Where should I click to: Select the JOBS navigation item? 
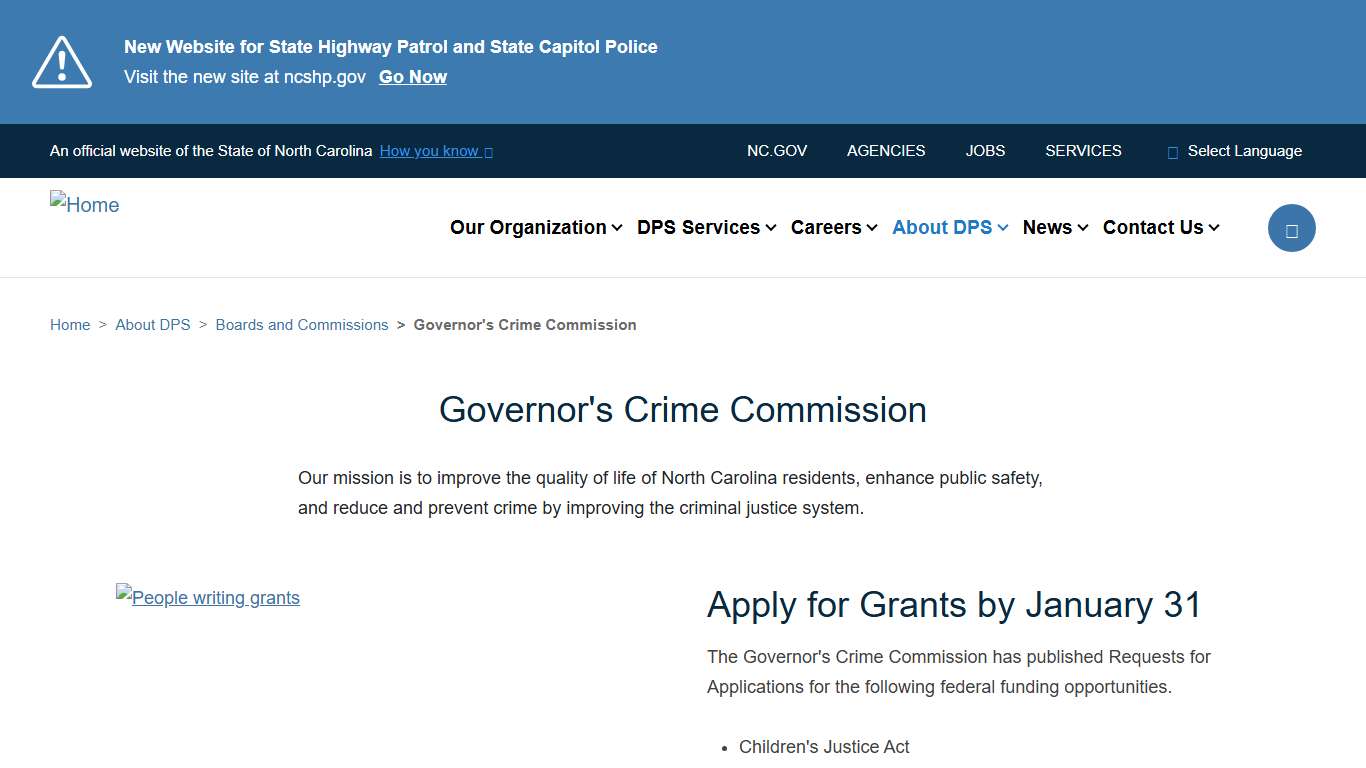pyautogui.click(x=985, y=151)
